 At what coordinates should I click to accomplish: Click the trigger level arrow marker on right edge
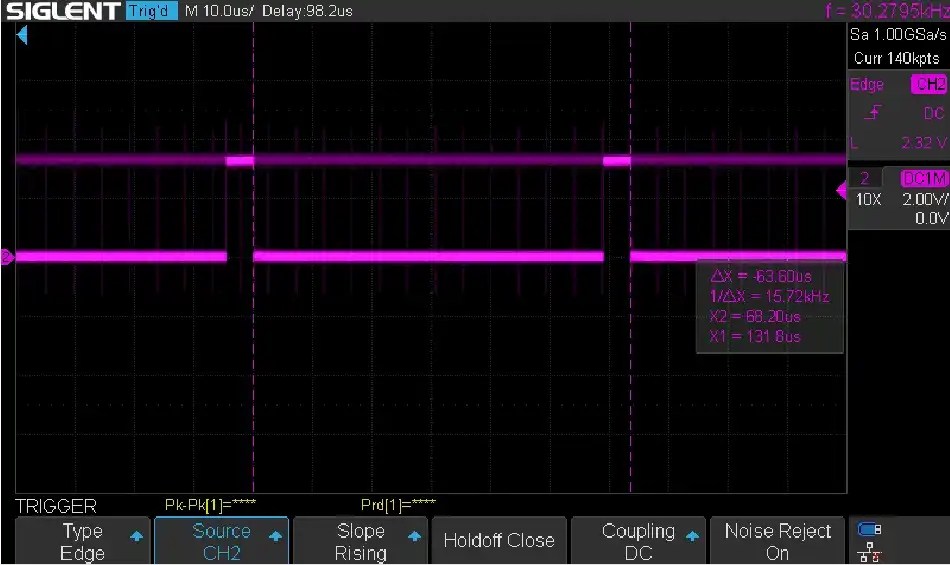(840, 190)
